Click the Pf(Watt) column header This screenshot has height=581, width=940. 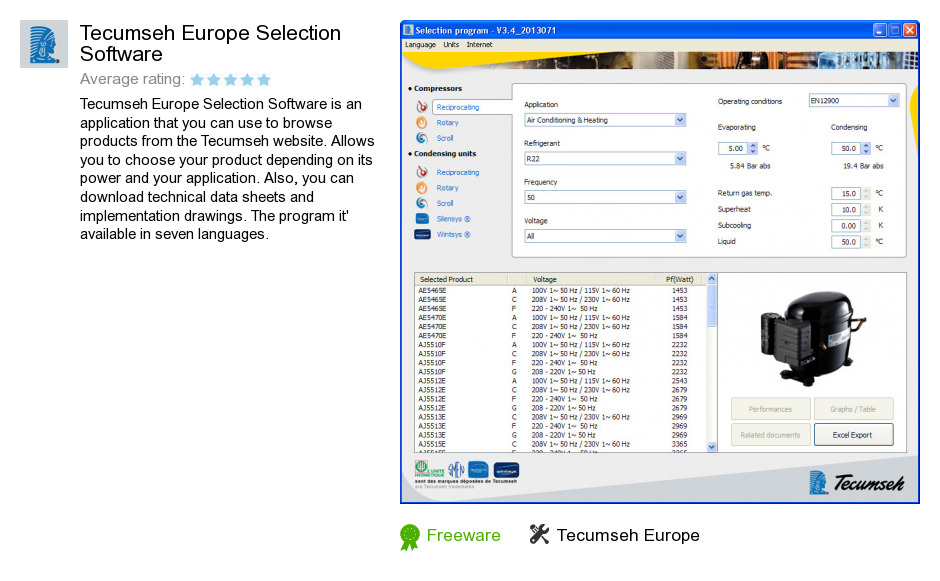click(681, 279)
